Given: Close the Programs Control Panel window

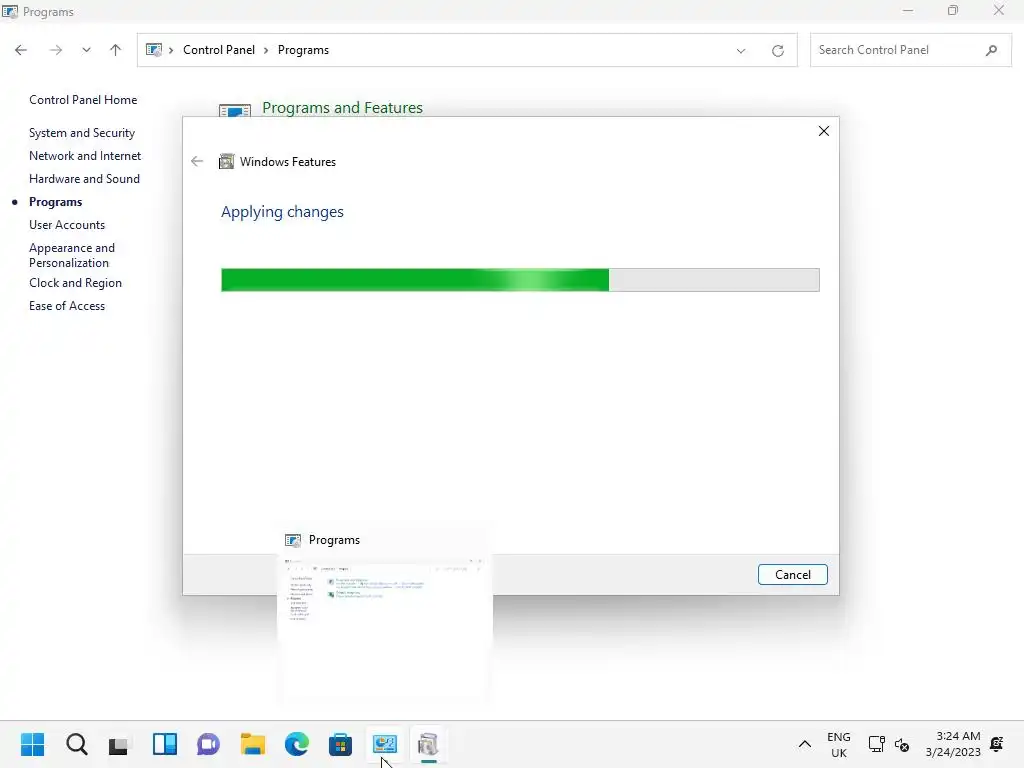Looking at the screenshot, I should pos(999,10).
